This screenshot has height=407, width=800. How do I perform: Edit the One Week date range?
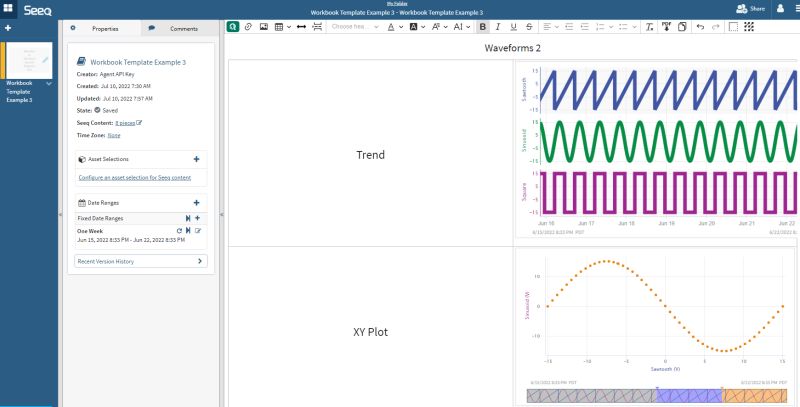pyautogui.click(x=198, y=231)
